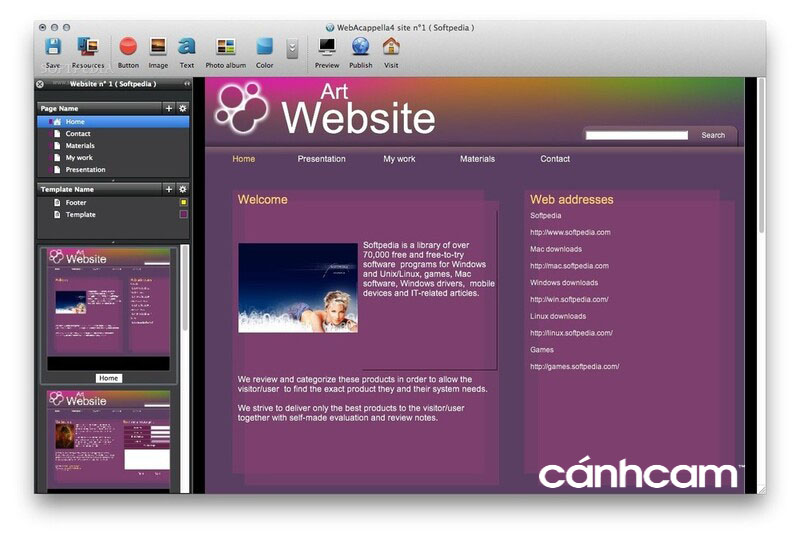Select the Home page thumbnail

click(109, 309)
